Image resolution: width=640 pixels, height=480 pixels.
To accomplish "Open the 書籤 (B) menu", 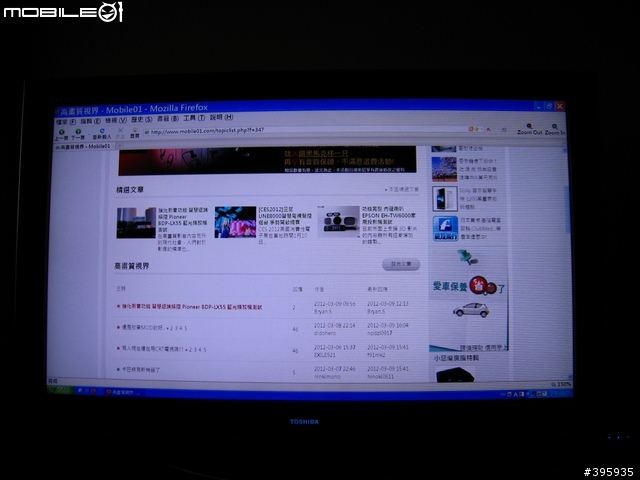I will coord(168,118).
